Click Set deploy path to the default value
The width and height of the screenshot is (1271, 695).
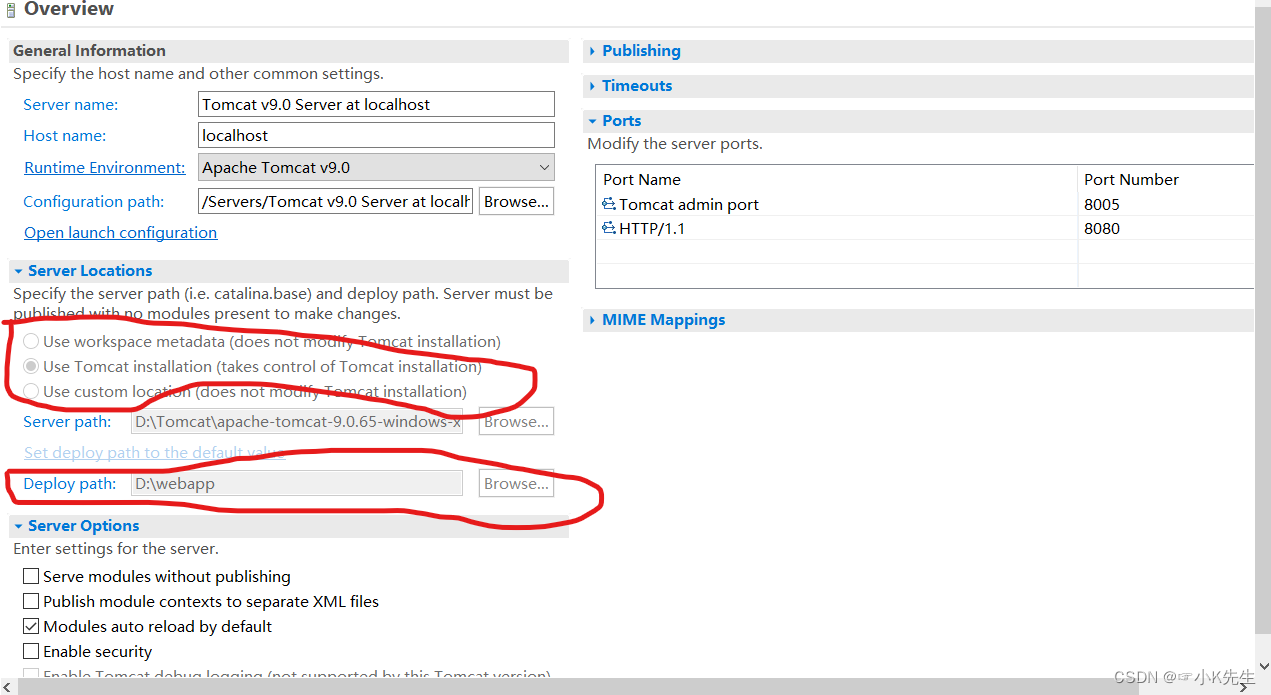click(154, 452)
